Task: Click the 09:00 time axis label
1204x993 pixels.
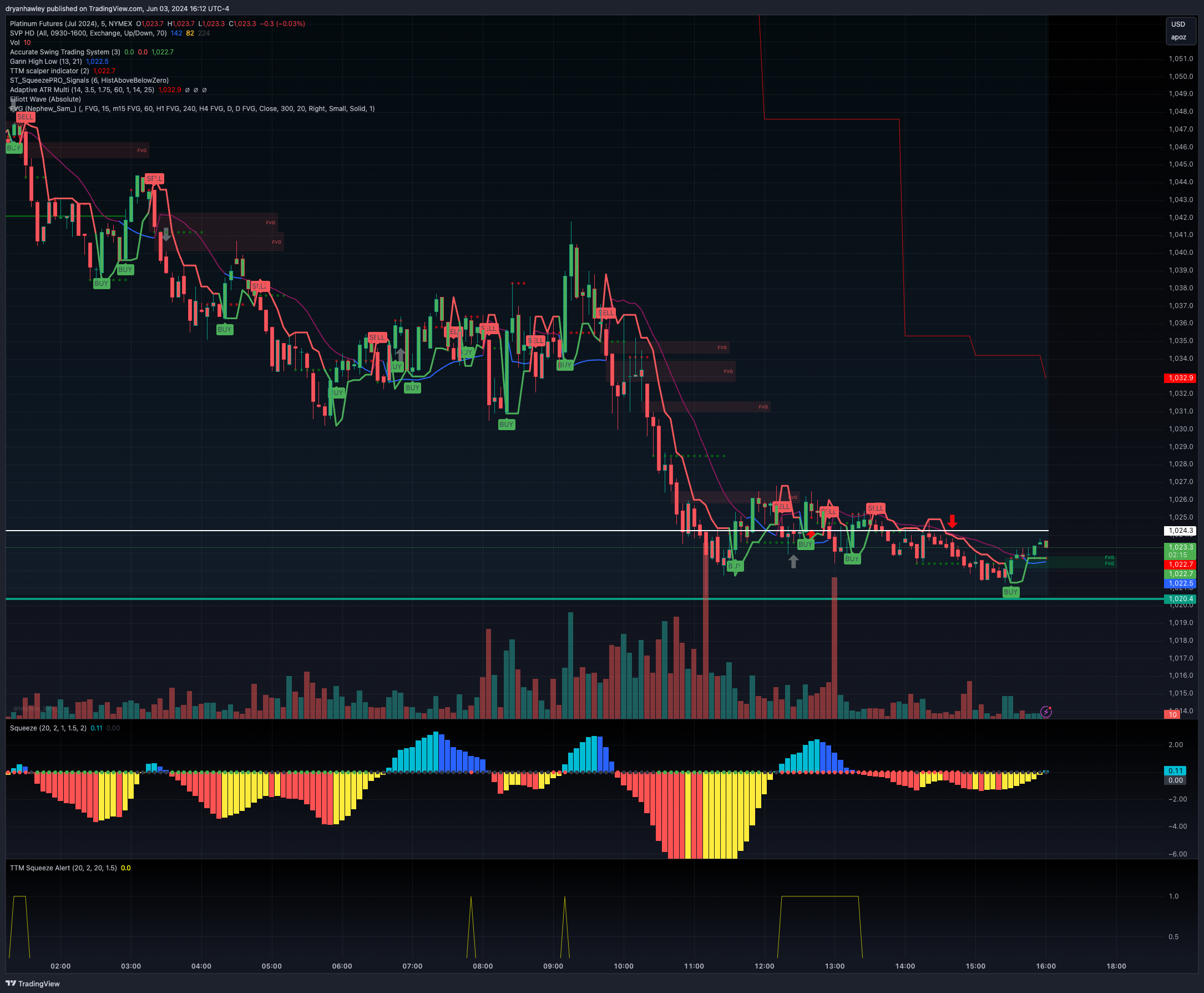Action: 553,966
